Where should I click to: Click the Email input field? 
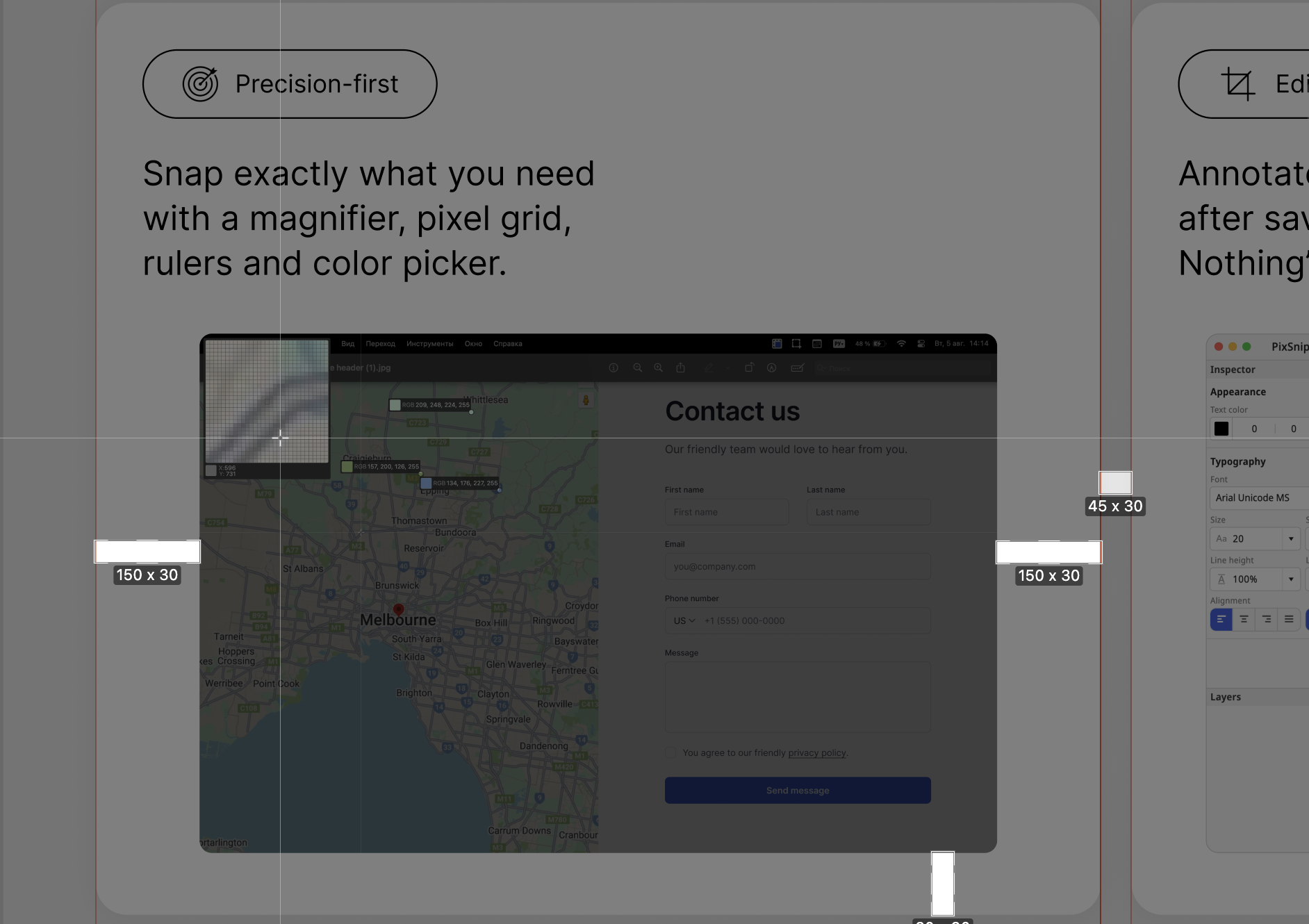coord(798,567)
